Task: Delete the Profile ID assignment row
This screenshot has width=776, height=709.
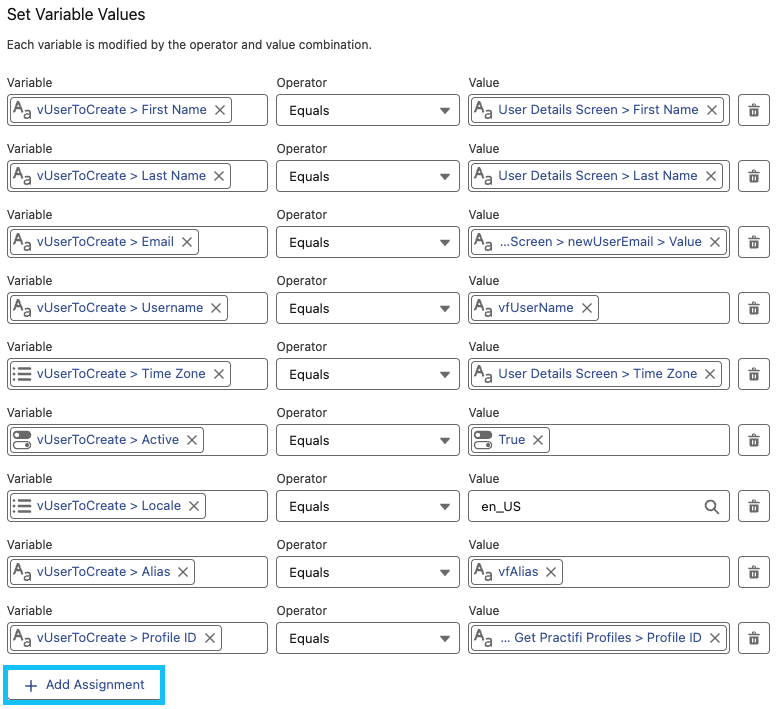Action: click(754, 639)
